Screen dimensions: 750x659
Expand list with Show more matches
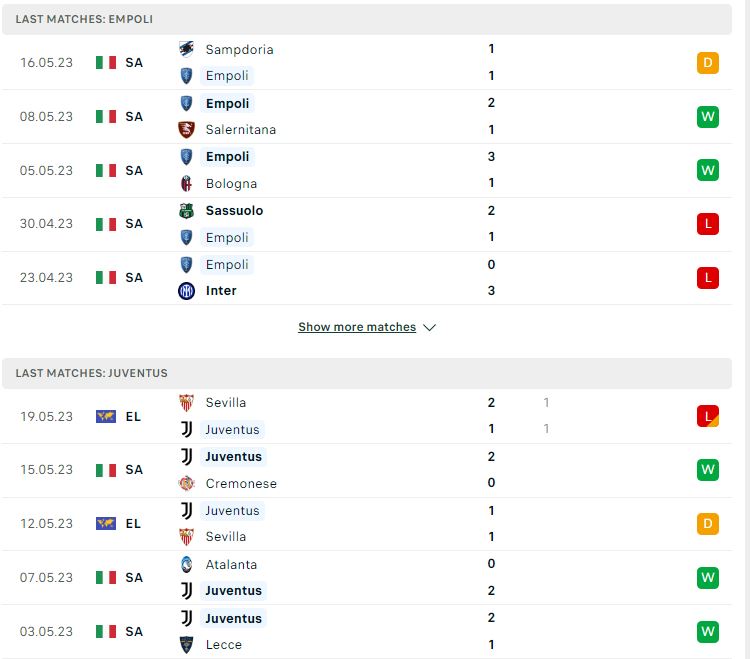[x=357, y=327]
